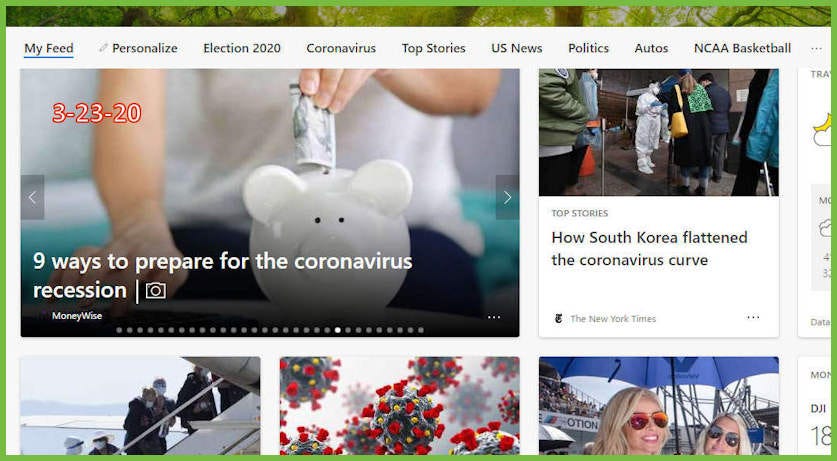Open the photo gallery camera icon
Screen dimensions: 837x461
(x=156, y=291)
